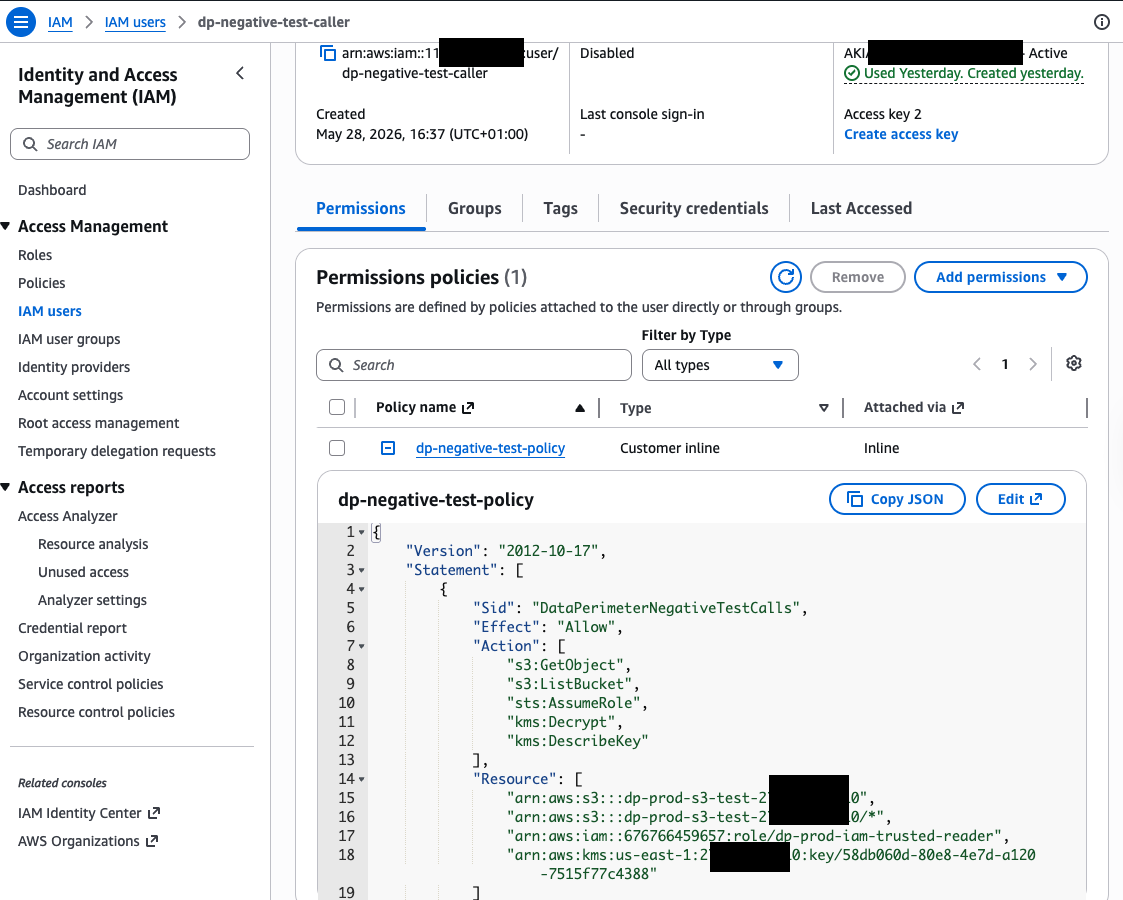The image size is (1123, 900).
Task: Open Dashboard in the sidebar
Action: coord(52,190)
